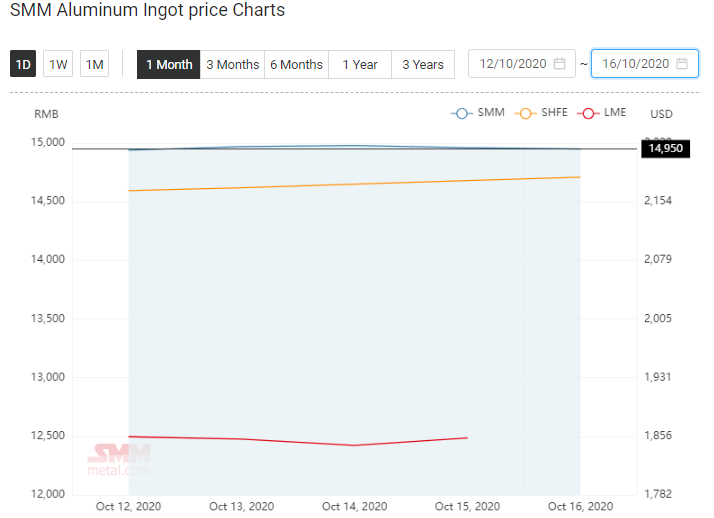Toggle SMM series in legend
The height and width of the screenshot is (518, 714).
[x=478, y=113]
